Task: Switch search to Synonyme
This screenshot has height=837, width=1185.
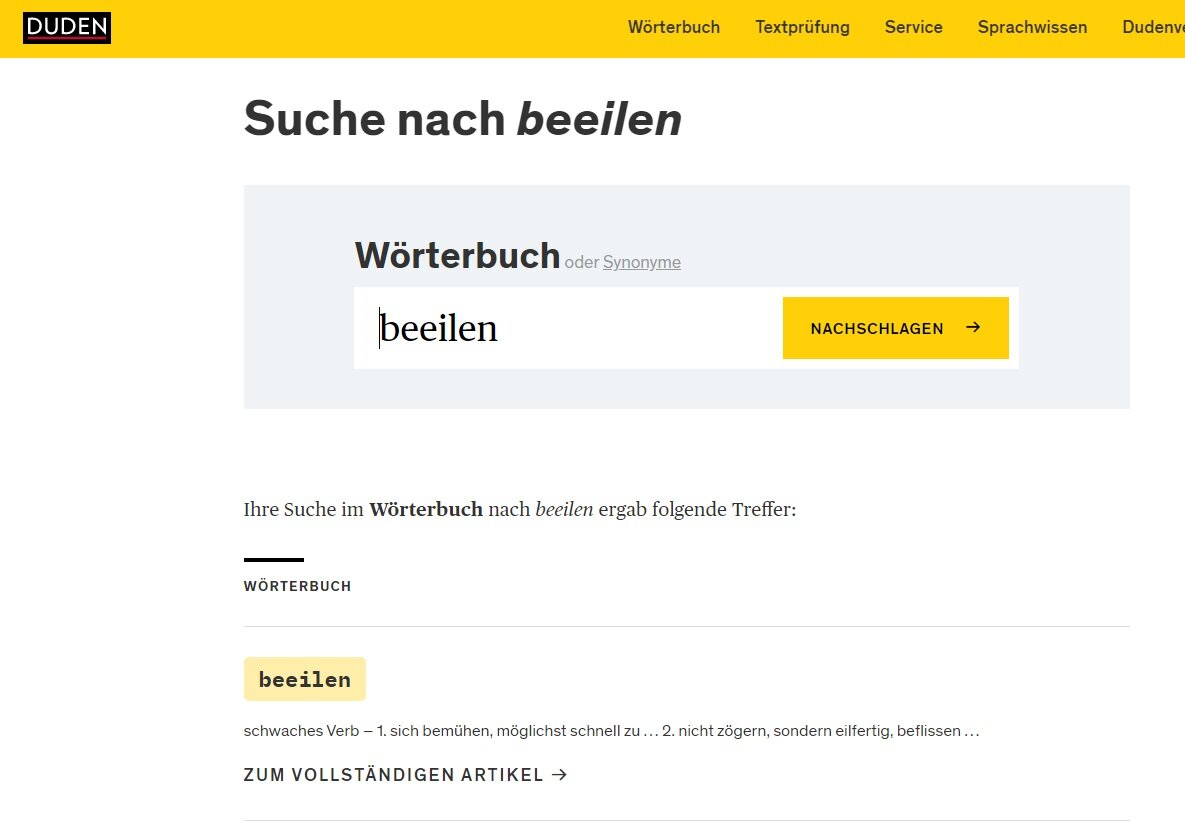Action: coord(642,262)
